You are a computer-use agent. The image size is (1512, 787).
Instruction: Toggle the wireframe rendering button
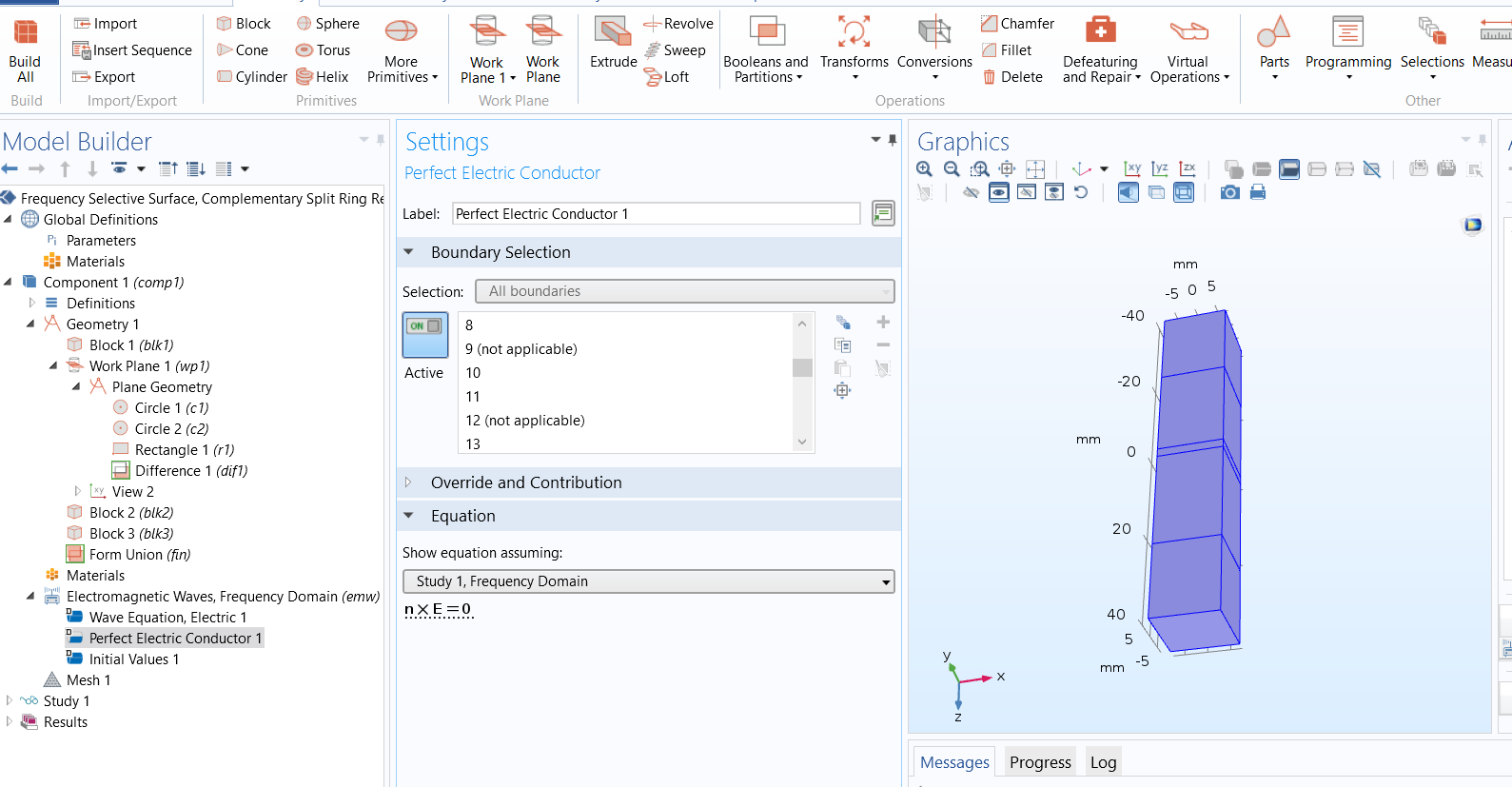tap(1156, 192)
